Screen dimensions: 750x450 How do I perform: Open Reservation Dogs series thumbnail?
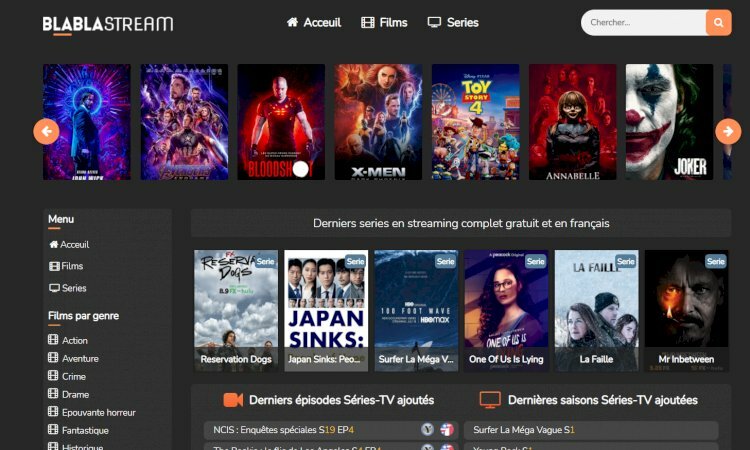click(x=236, y=310)
